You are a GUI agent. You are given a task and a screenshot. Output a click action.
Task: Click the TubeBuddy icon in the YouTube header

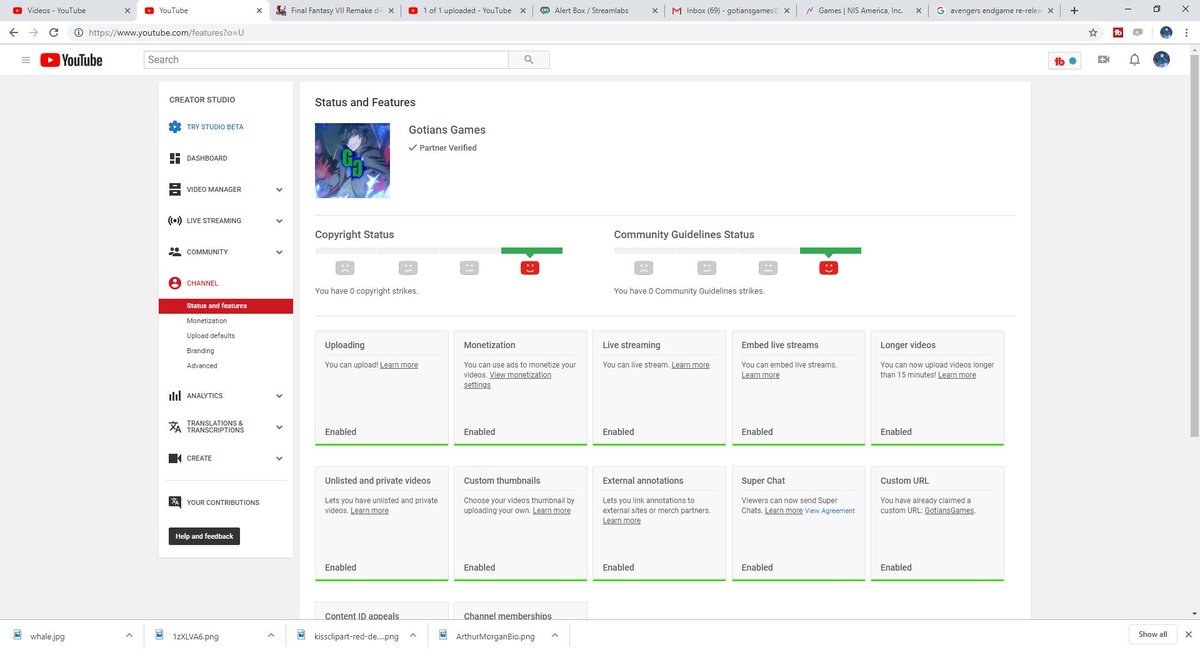tap(1065, 60)
